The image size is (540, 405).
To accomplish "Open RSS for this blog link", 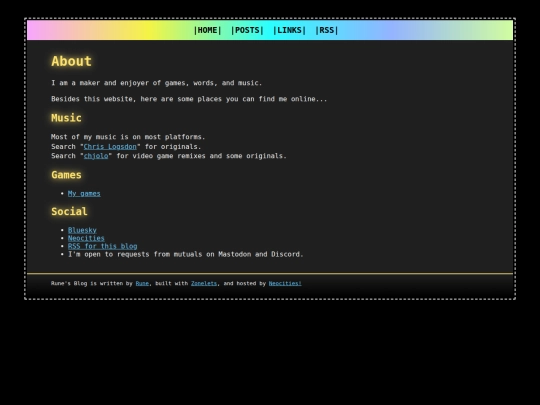I will point(103,246).
